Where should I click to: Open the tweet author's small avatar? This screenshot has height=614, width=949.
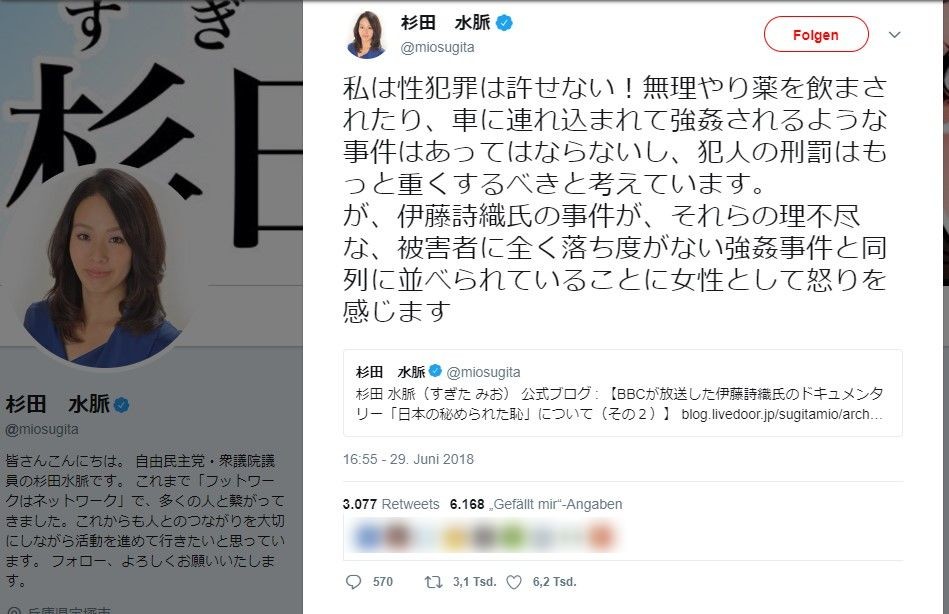[366, 35]
